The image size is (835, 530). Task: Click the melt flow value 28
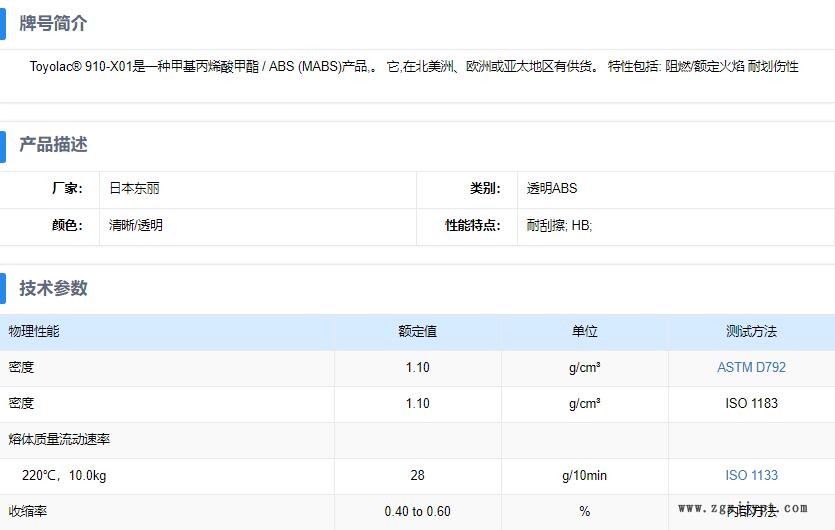click(x=417, y=476)
